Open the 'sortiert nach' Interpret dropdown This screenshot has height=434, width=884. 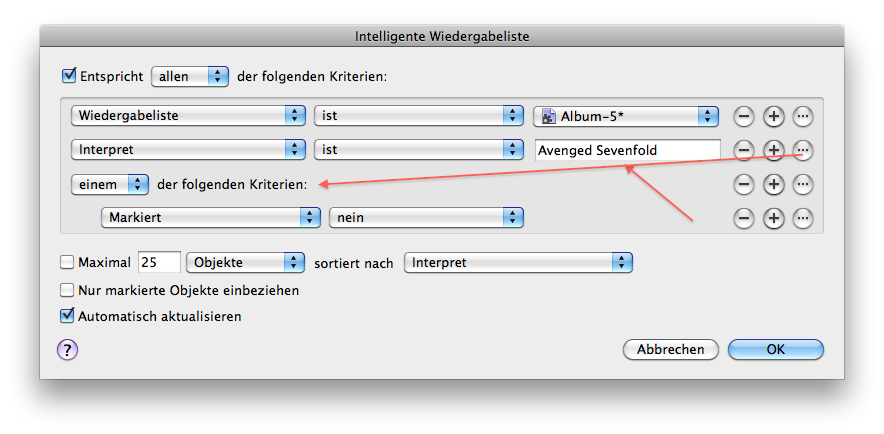[518, 262]
